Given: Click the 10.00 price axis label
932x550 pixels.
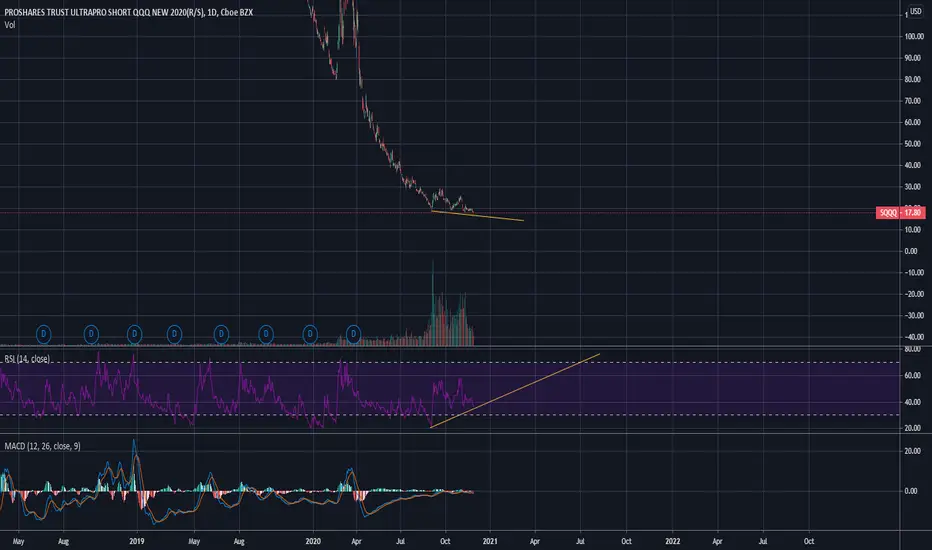Looking at the screenshot, I should tap(912, 230).
